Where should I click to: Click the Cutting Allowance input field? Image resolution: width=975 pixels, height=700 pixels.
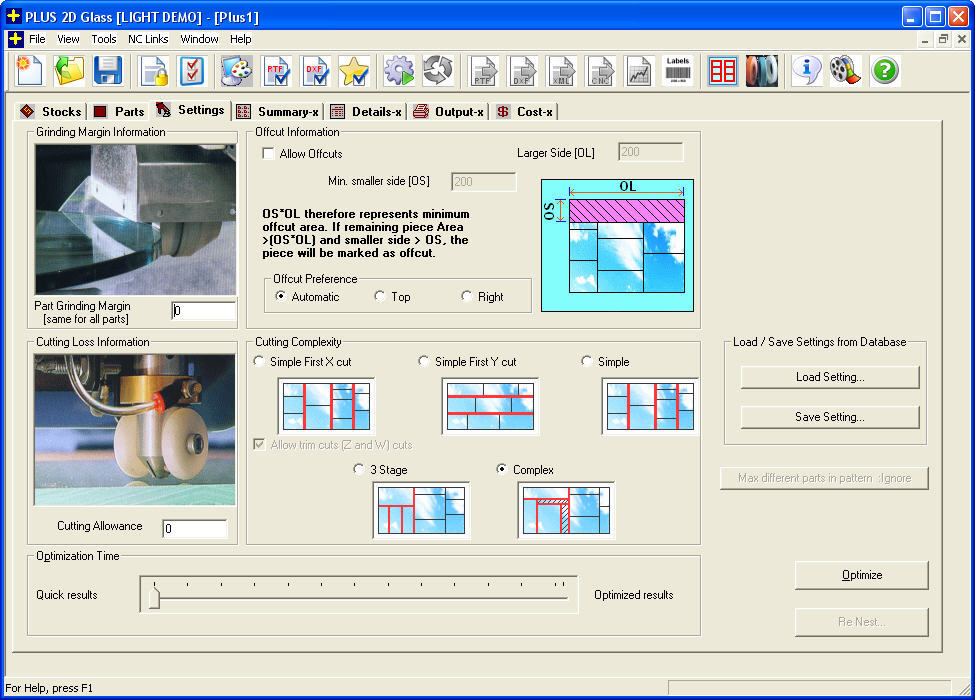pyautogui.click(x=195, y=528)
